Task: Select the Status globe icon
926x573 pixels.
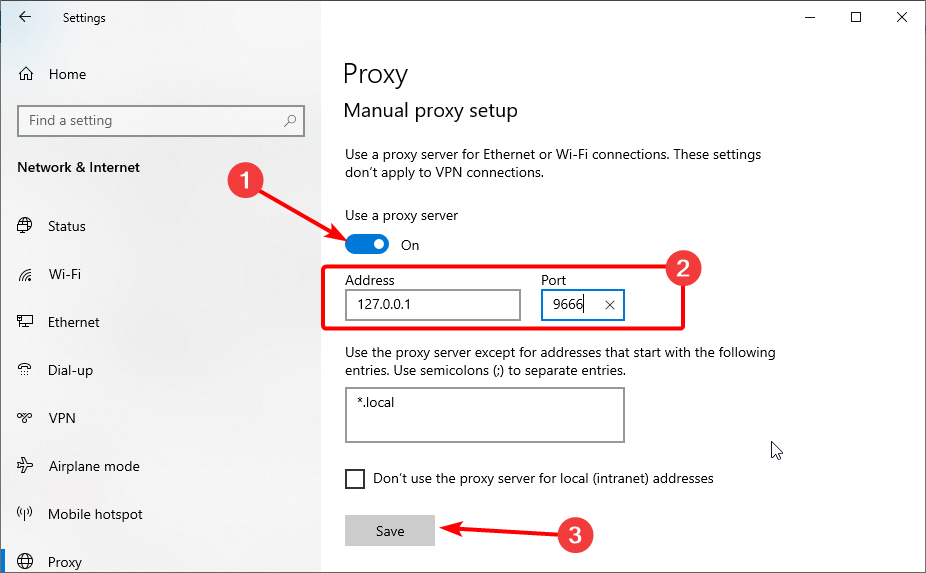Action: [25, 226]
